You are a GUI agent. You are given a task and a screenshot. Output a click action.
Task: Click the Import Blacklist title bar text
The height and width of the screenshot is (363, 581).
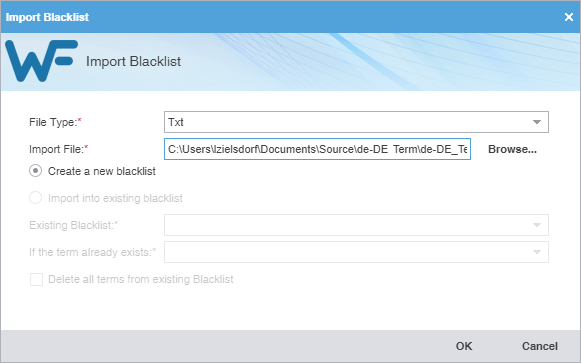tap(47, 17)
